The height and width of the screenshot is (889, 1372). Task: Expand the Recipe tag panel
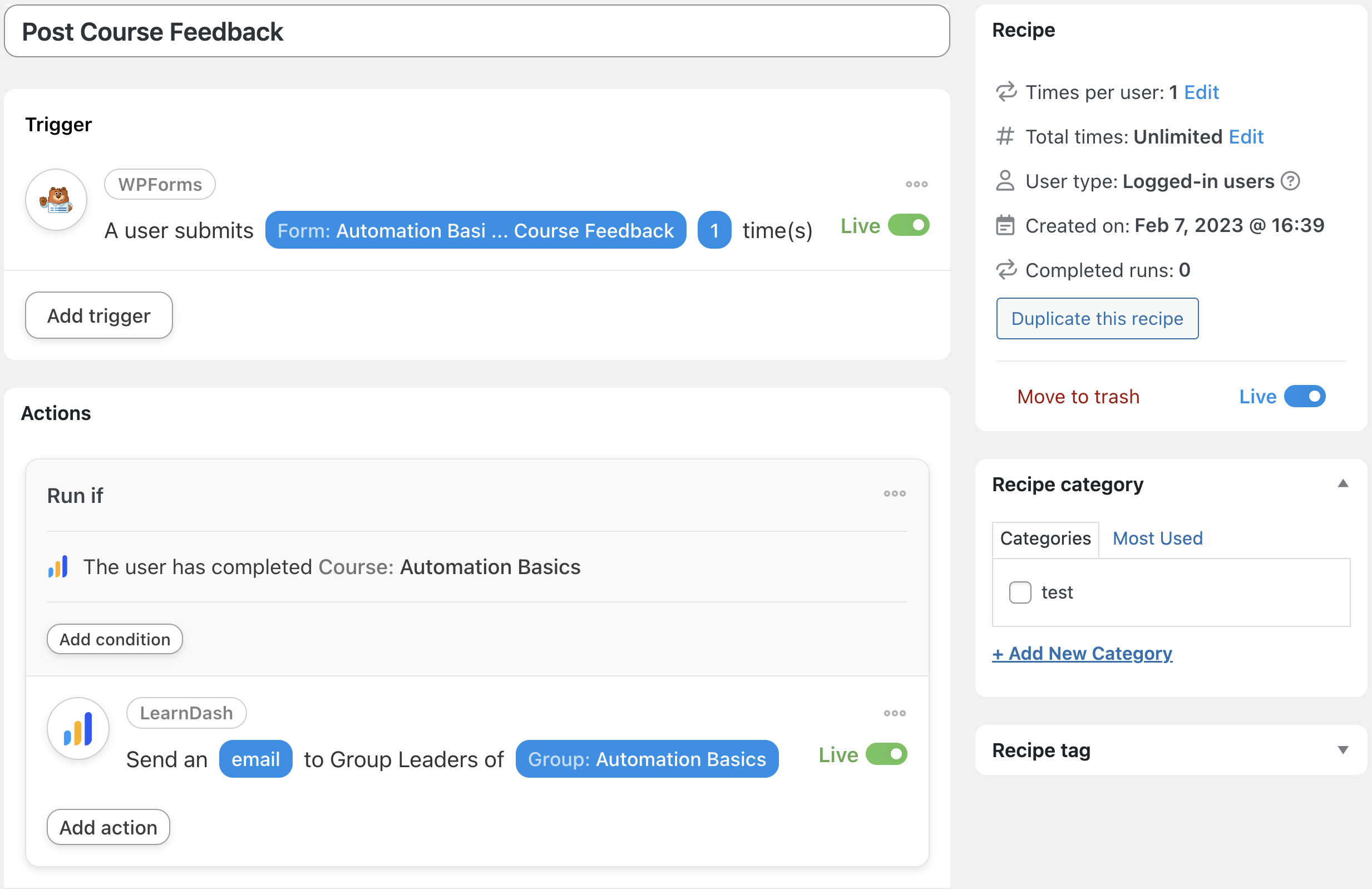1343,749
